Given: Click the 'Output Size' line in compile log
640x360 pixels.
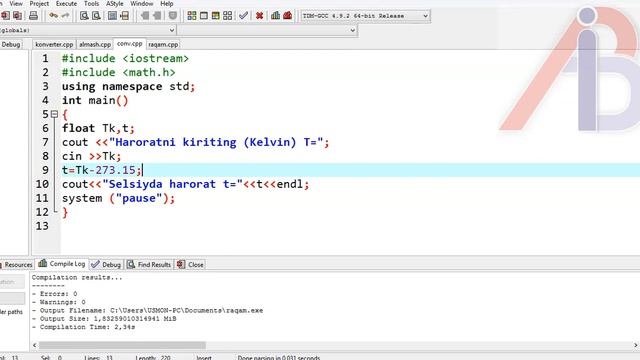Looking at the screenshot, I should (x=104, y=319).
